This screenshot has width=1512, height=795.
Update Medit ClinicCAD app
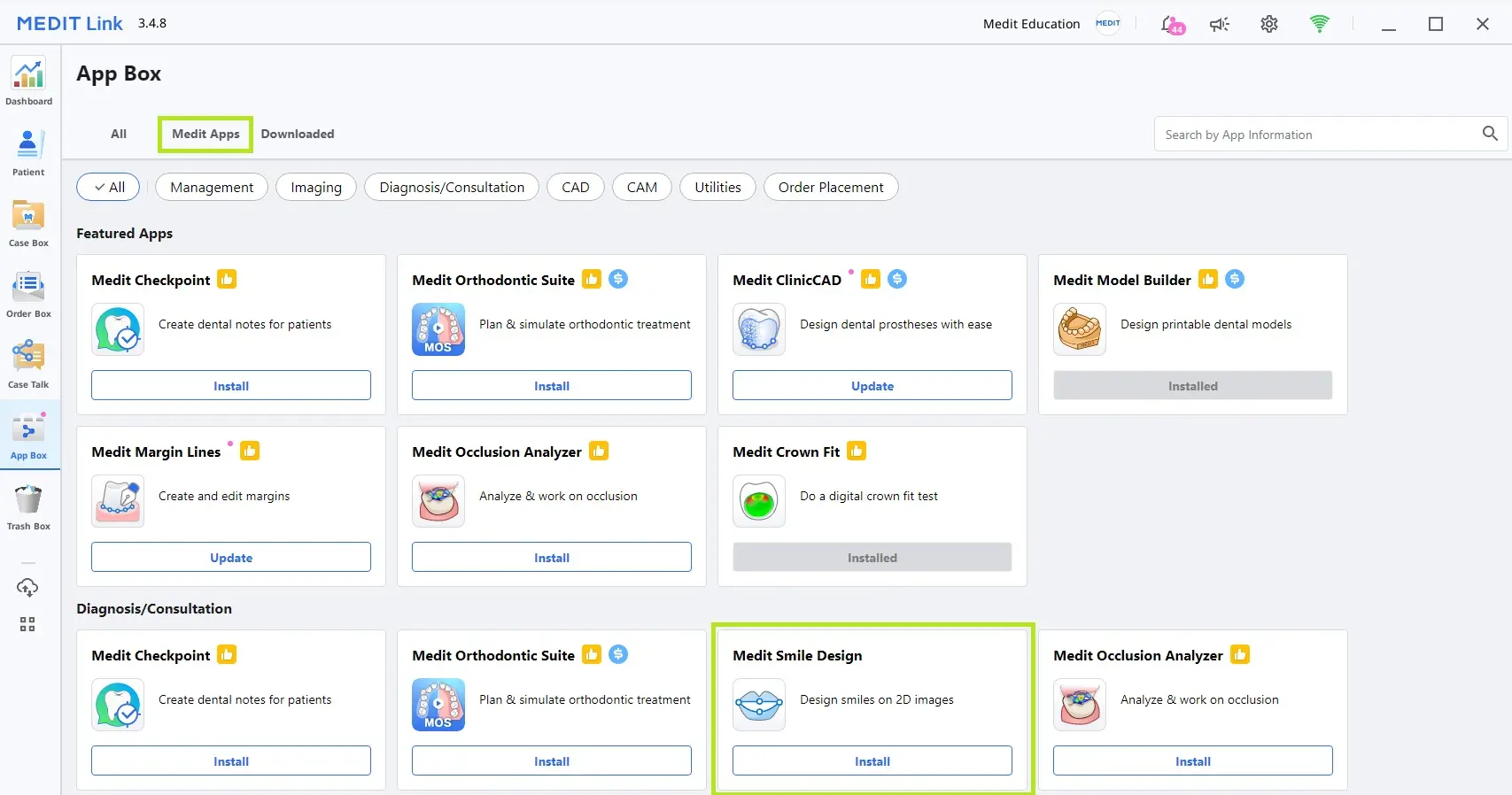click(872, 385)
